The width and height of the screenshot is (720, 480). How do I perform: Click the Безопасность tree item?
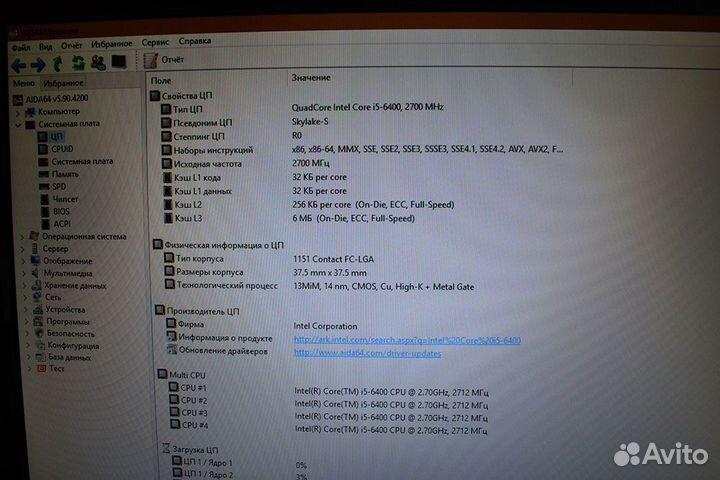pyautogui.click(x=65, y=333)
